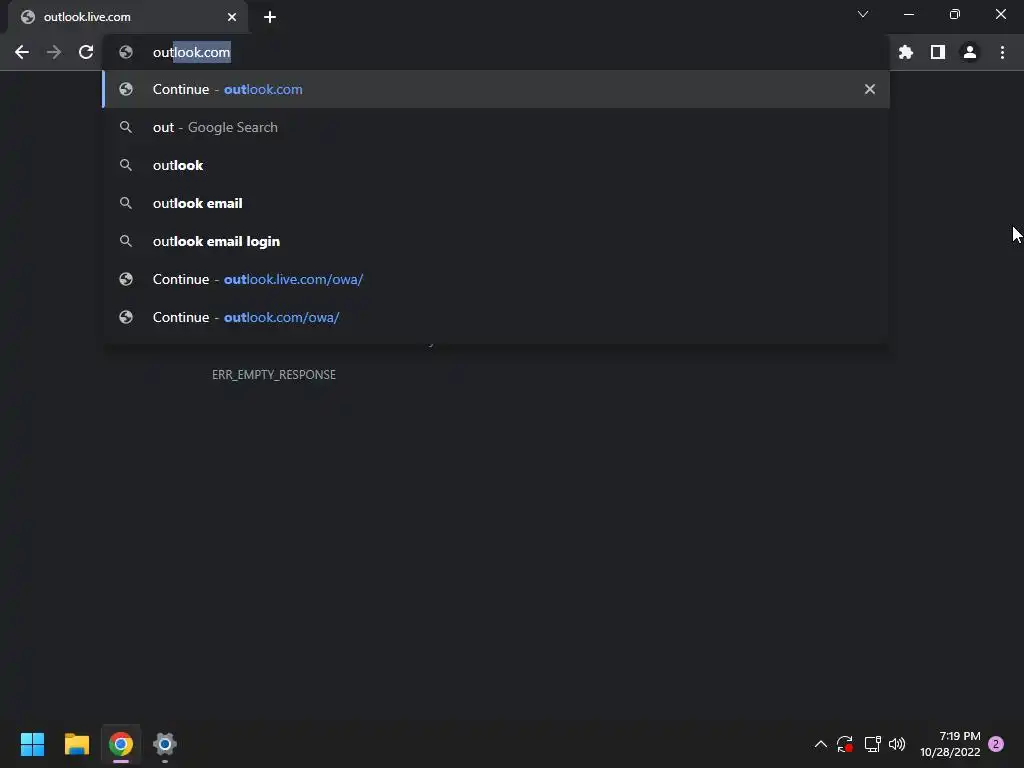Open the clock showing 7:19 PM
The width and height of the screenshot is (1024, 768).
tap(950, 744)
